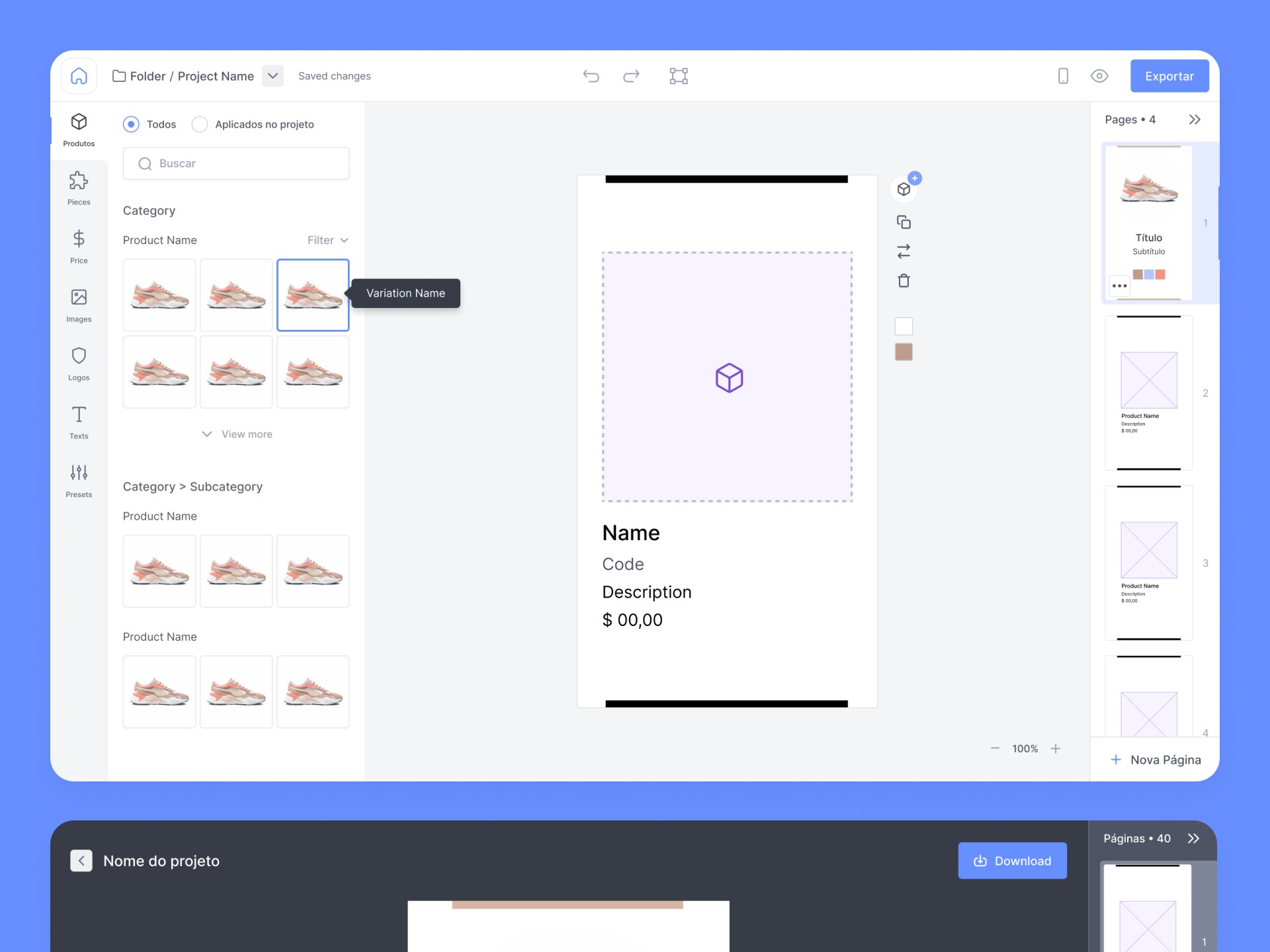Click the undo arrow icon

pos(591,76)
